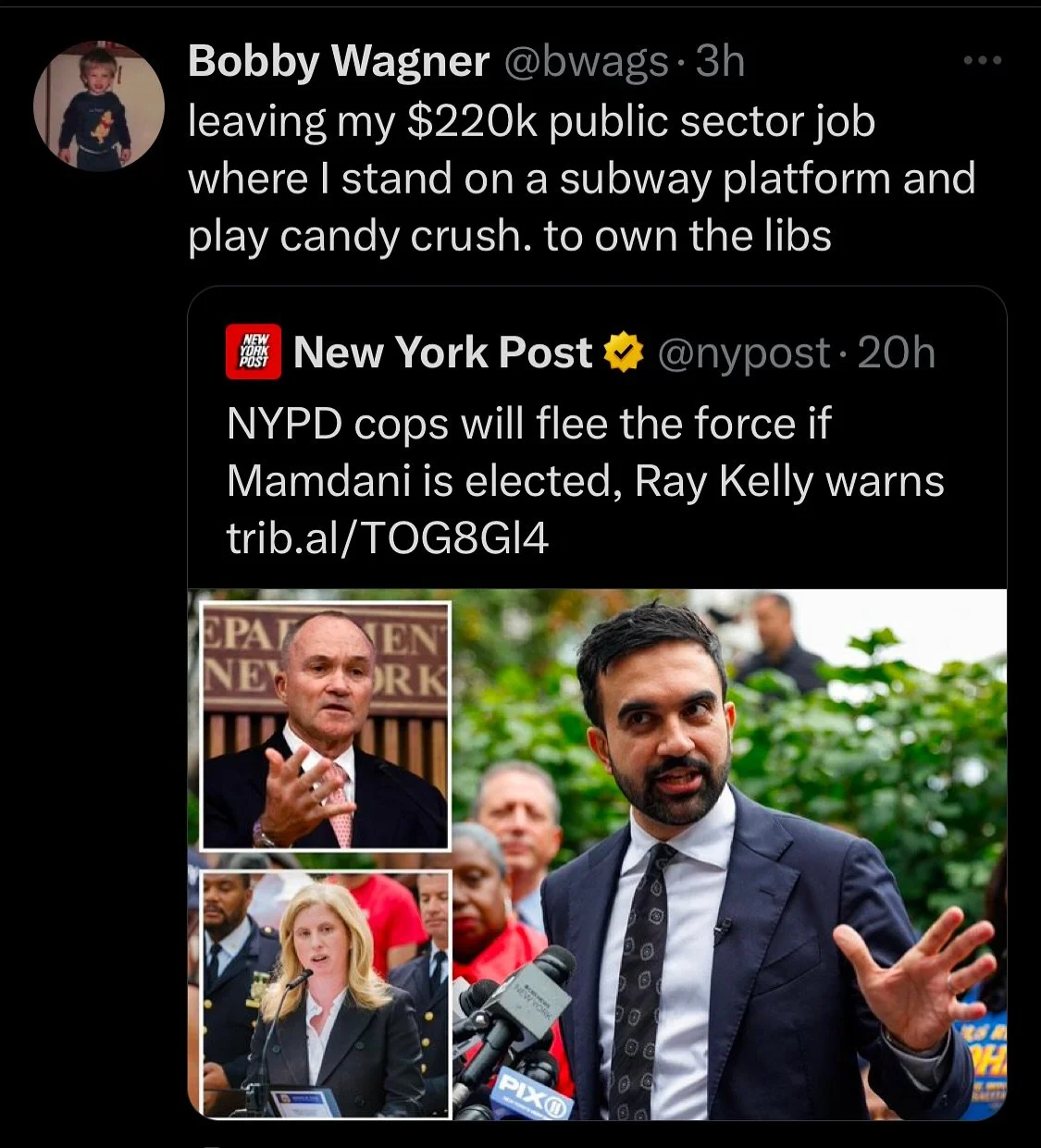Open the @nypost handle
The image size is (1041, 1148).
click(x=743, y=353)
